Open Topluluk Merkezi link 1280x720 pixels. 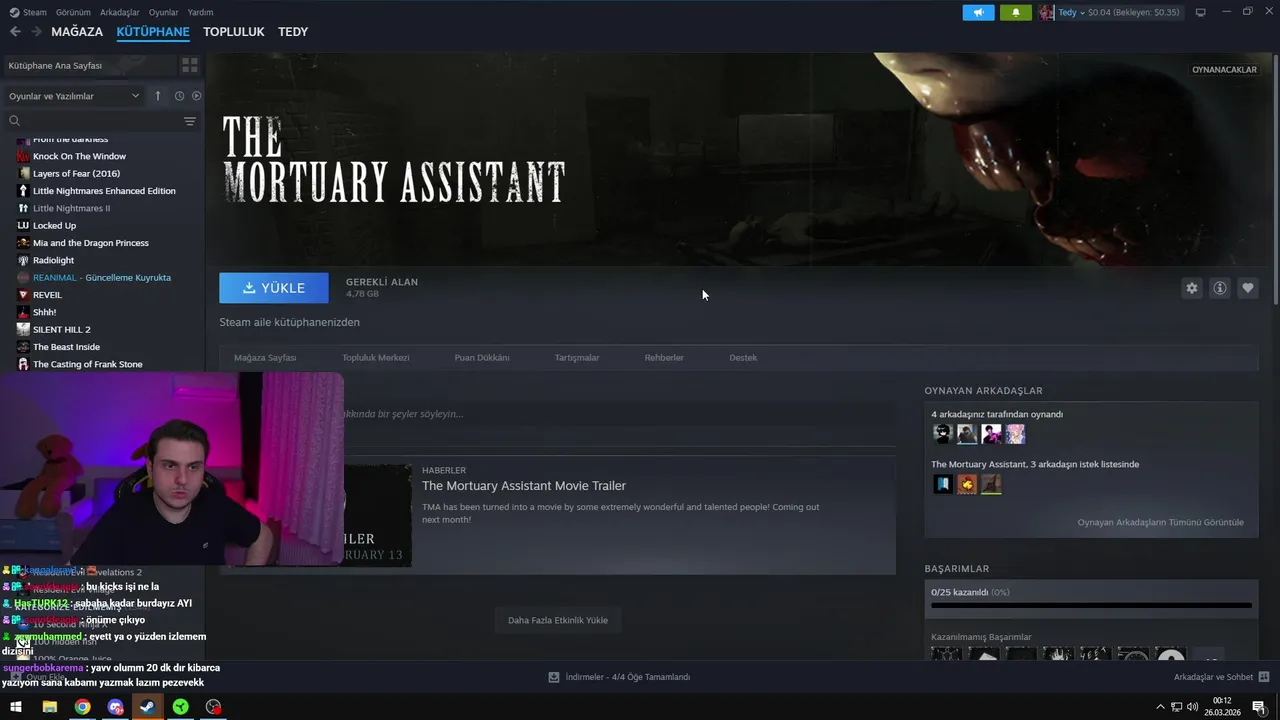click(376, 357)
